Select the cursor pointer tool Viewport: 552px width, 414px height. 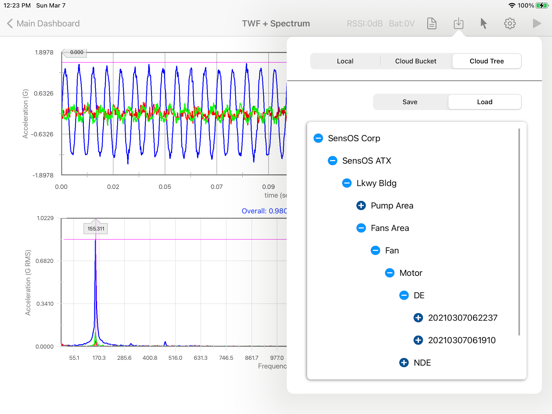click(x=484, y=24)
